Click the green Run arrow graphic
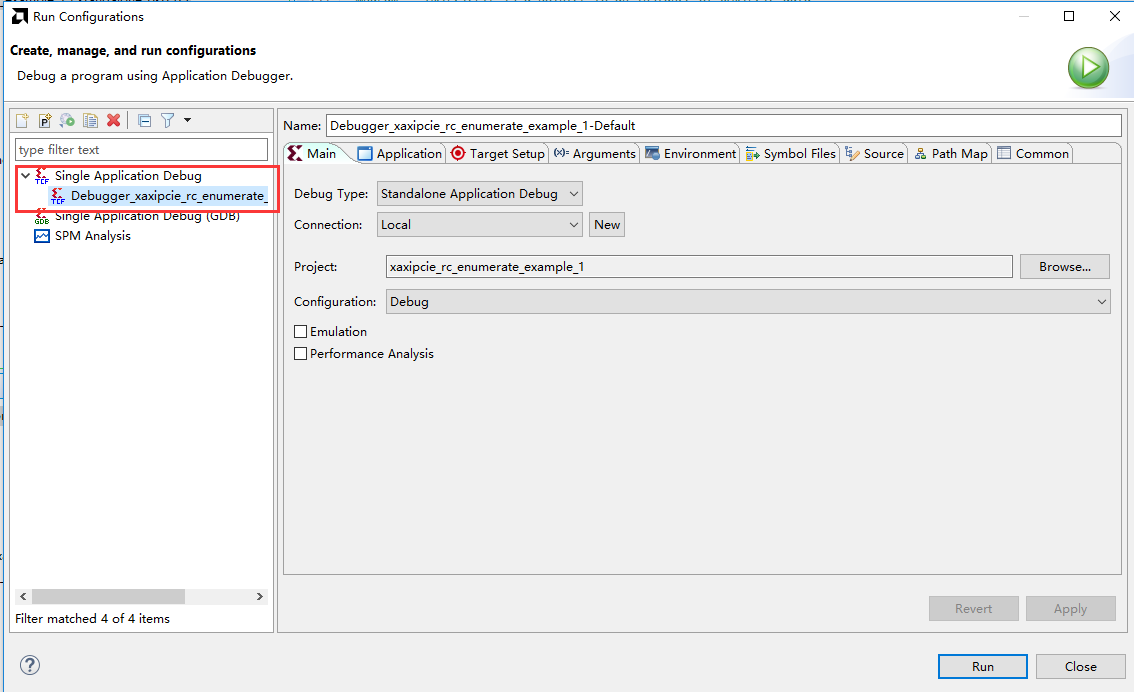This screenshot has width=1134, height=692. (1088, 68)
